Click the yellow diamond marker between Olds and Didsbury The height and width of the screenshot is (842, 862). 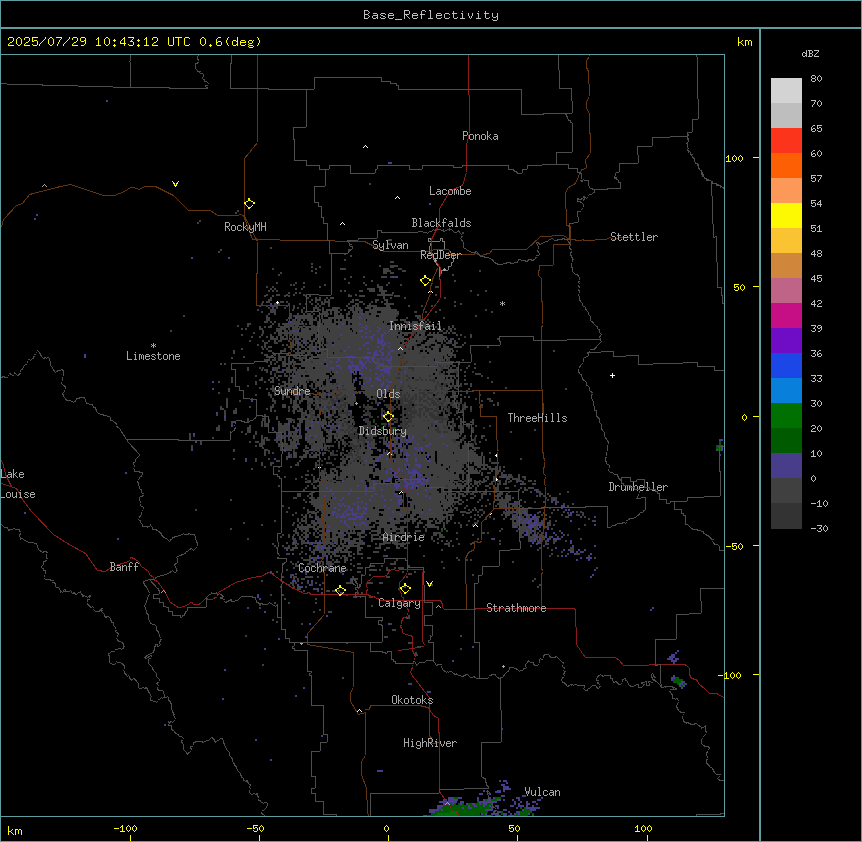[388, 417]
